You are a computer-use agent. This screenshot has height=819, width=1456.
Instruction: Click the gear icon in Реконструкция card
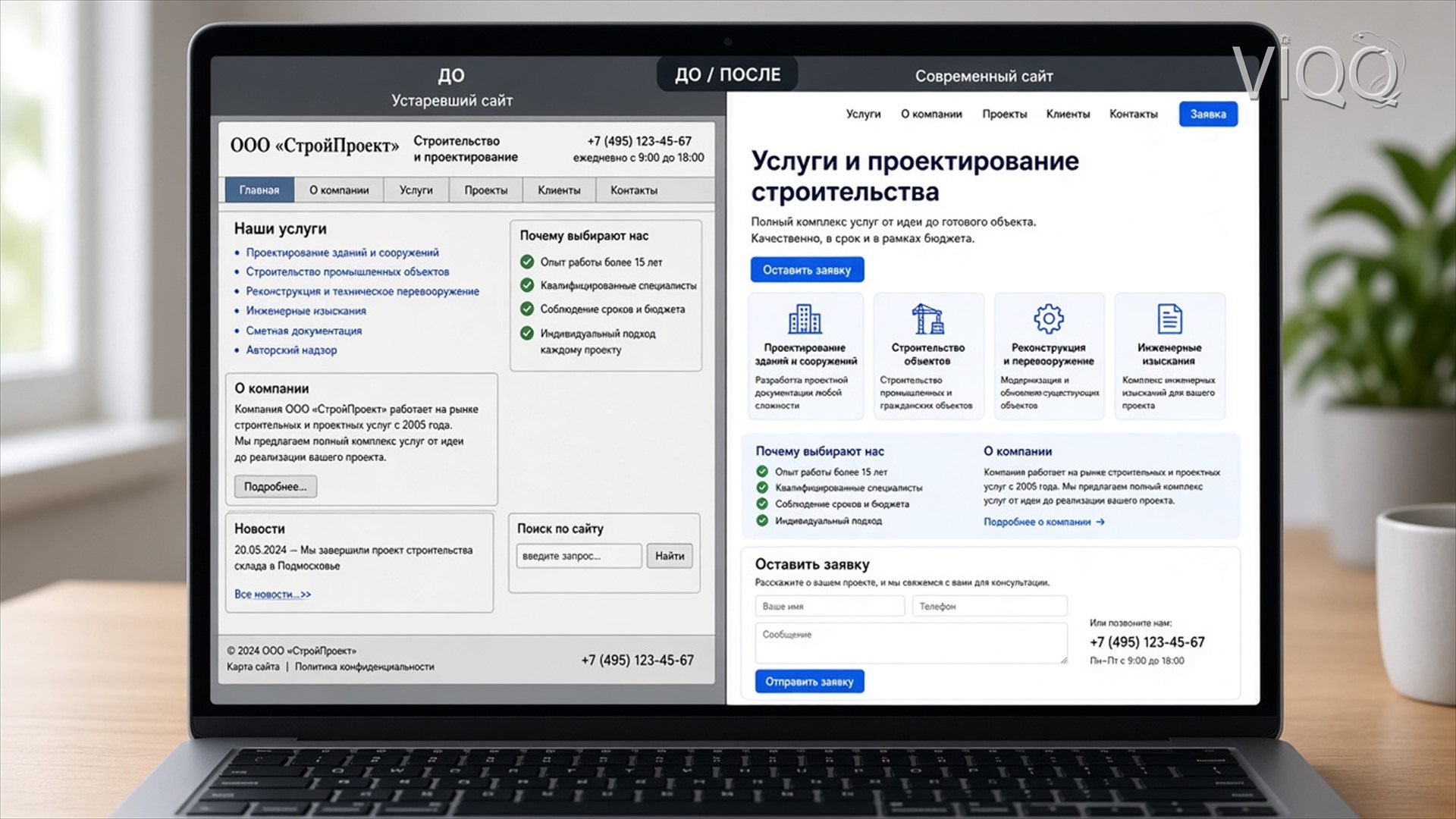coord(1048,319)
